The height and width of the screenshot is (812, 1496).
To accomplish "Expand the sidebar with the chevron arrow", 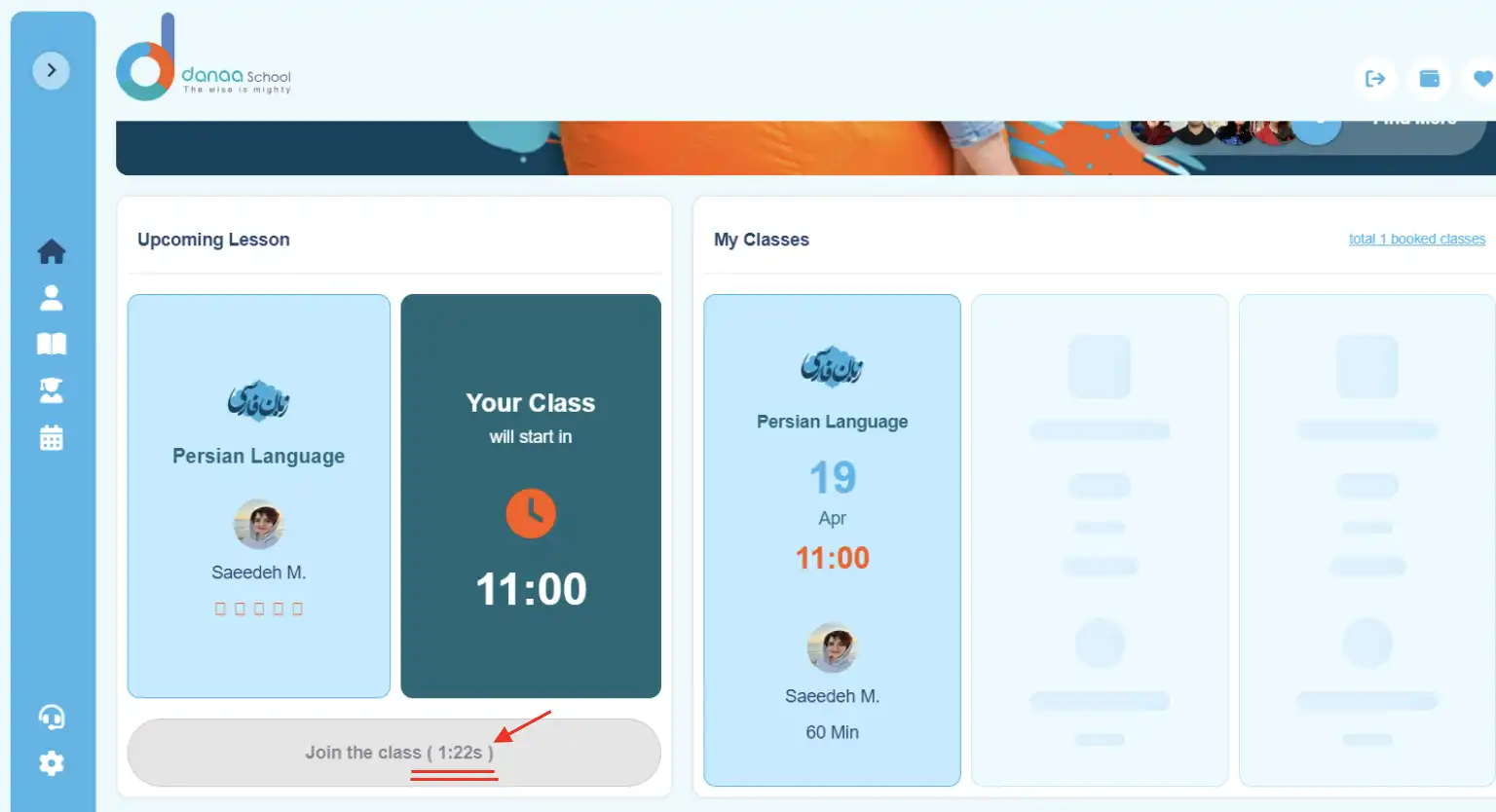I will click(x=52, y=70).
